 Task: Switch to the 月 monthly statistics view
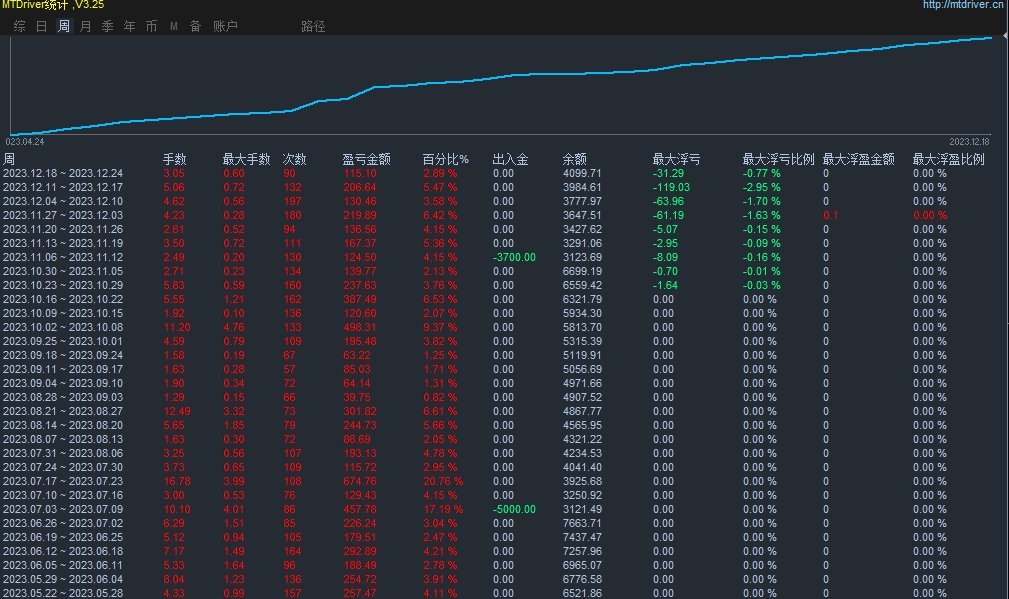pyautogui.click(x=86, y=27)
